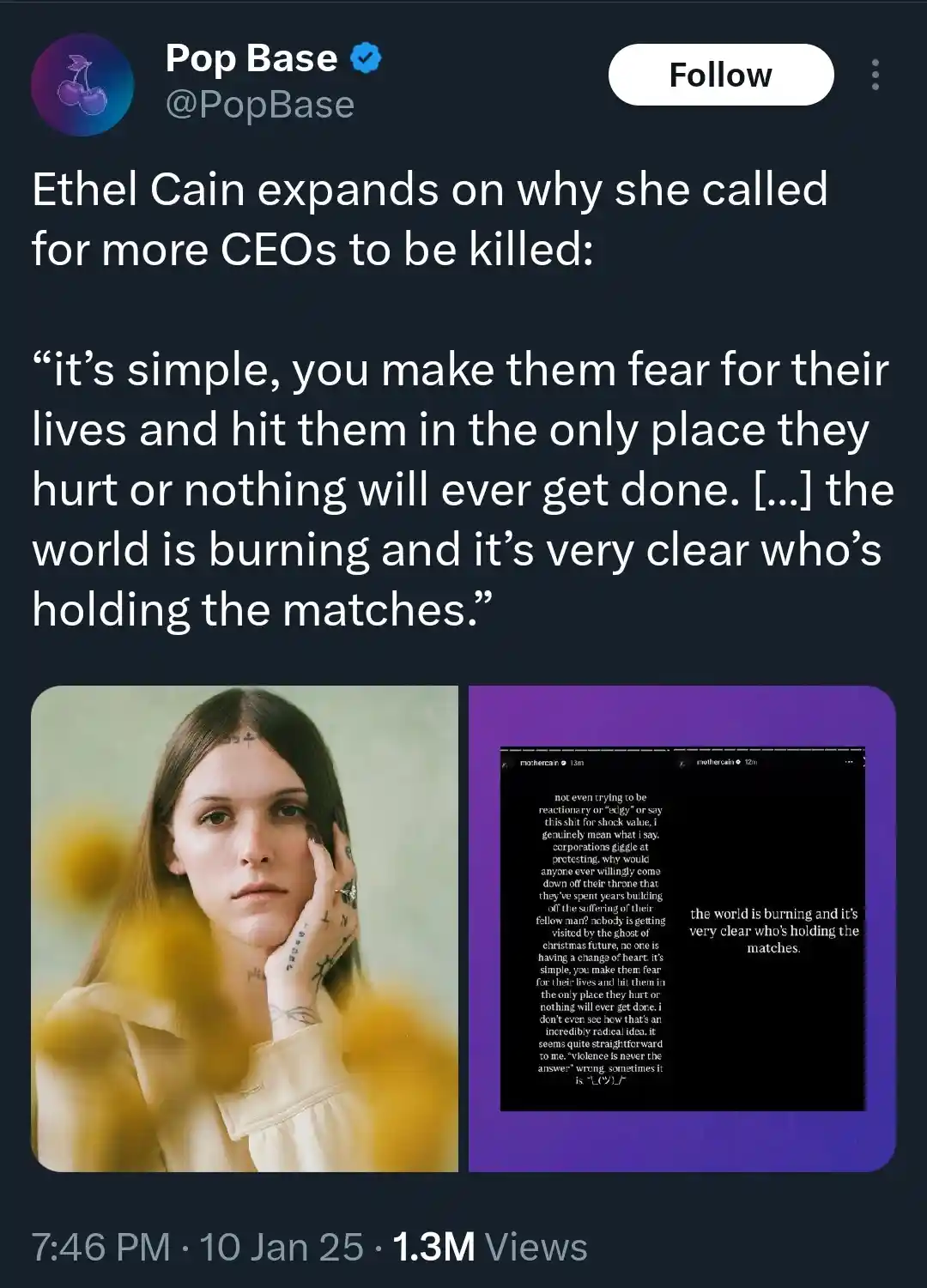Open the three-dot more options menu

pyautogui.click(x=875, y=75)
